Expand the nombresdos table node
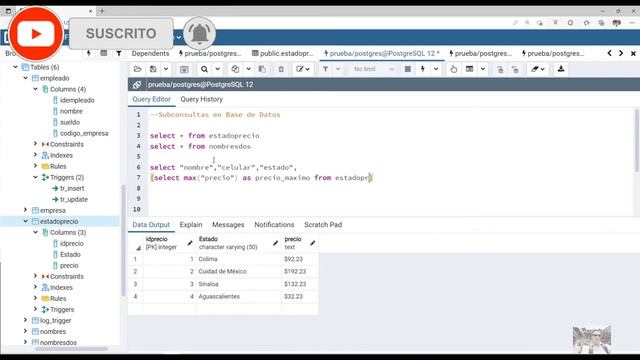This screenshot has height=360, width=640. pos(26,342)
